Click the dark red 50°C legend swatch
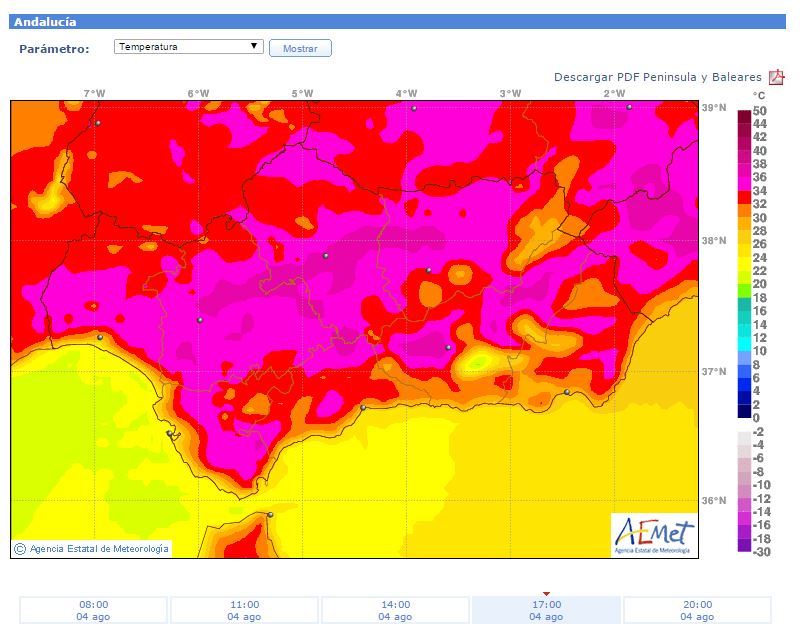 744,113
